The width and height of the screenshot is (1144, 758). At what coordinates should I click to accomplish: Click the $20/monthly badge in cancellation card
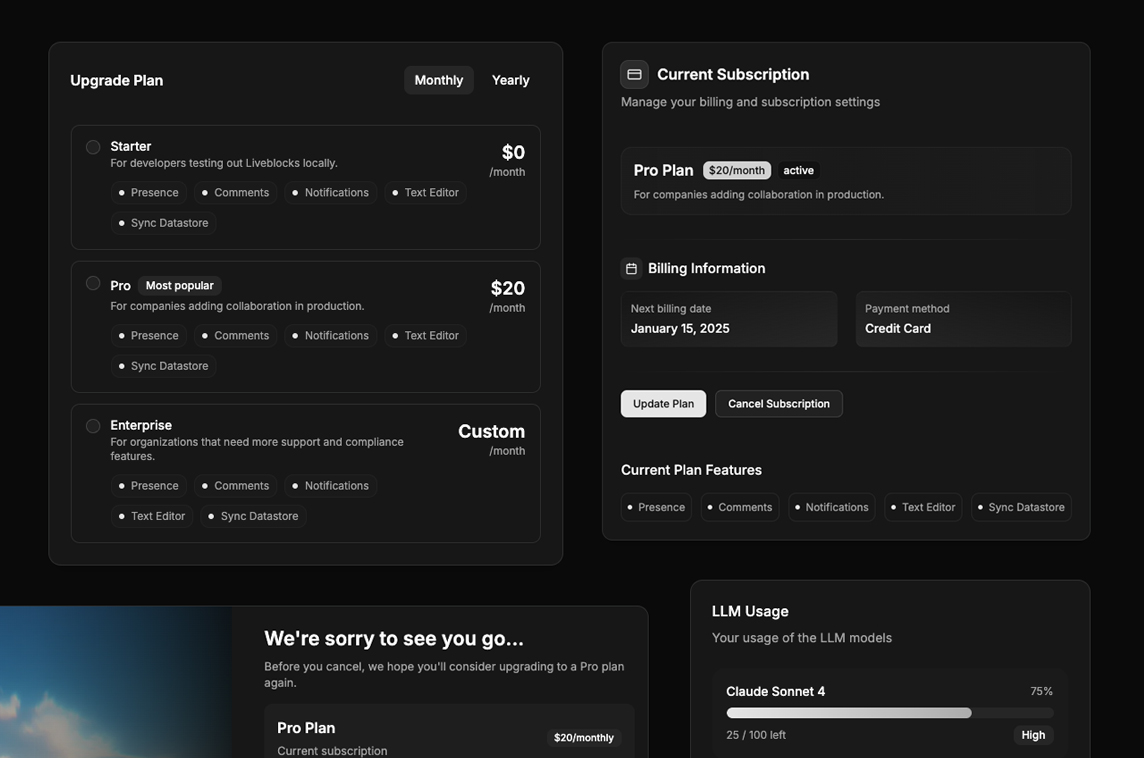(x=584, y=738)
